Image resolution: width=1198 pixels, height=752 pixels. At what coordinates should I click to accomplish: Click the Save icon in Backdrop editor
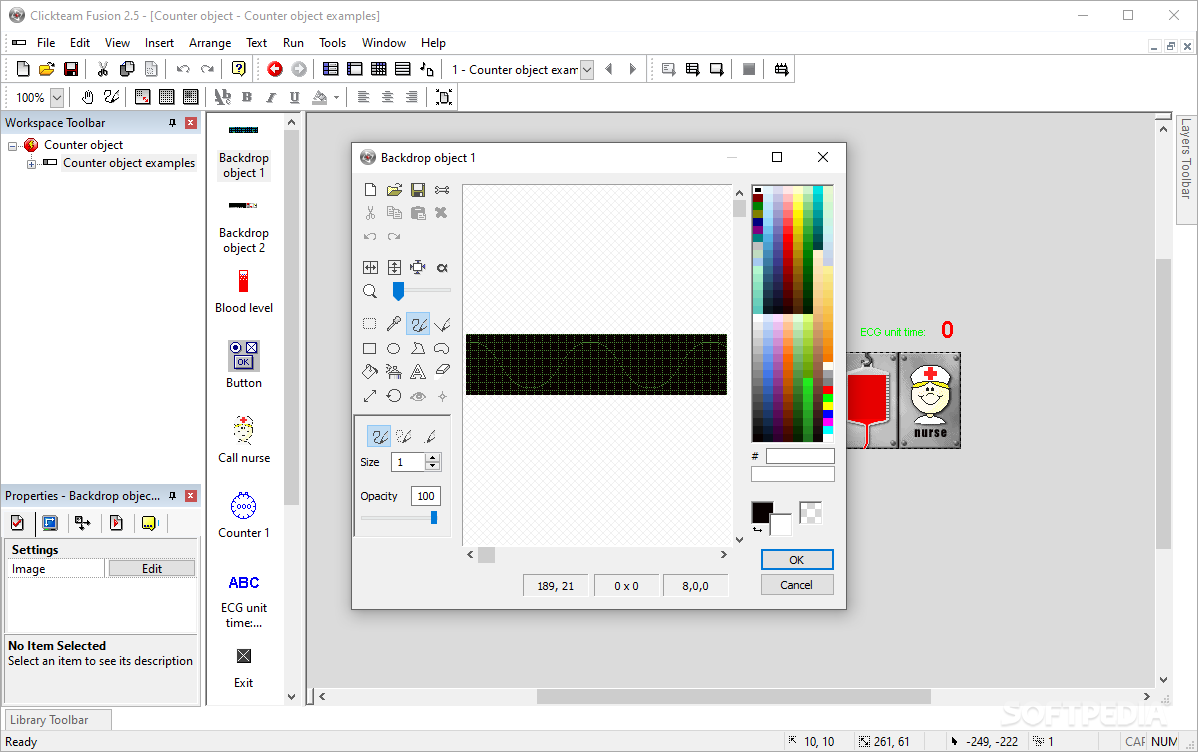coord(418,190)
